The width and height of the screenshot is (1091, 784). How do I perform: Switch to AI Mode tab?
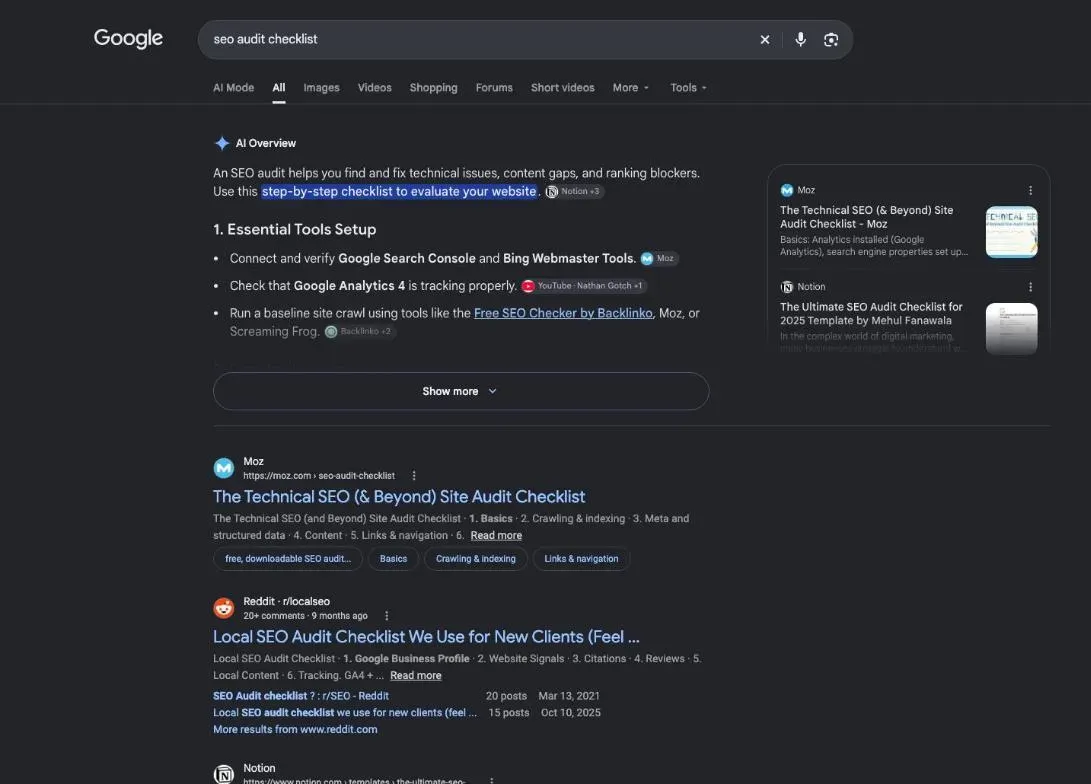[233, 88]
